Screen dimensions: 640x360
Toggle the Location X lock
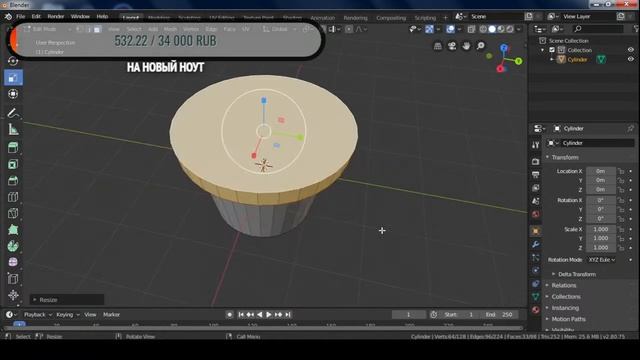pos(621,171)
